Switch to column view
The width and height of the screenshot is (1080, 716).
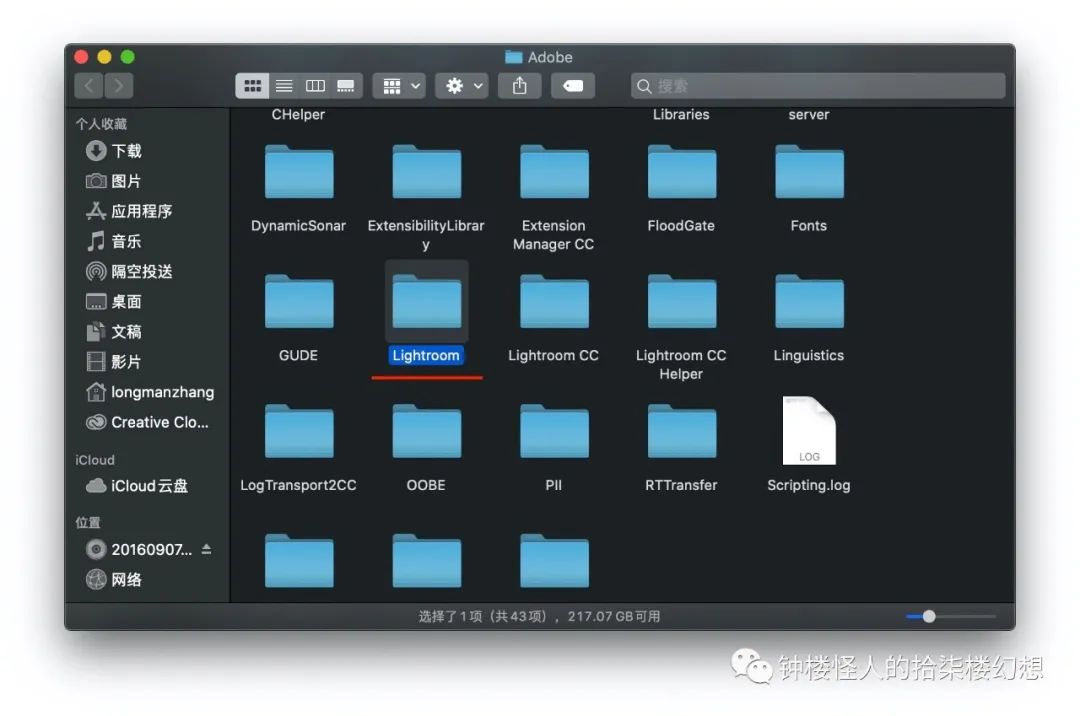[x=315, y=86]
